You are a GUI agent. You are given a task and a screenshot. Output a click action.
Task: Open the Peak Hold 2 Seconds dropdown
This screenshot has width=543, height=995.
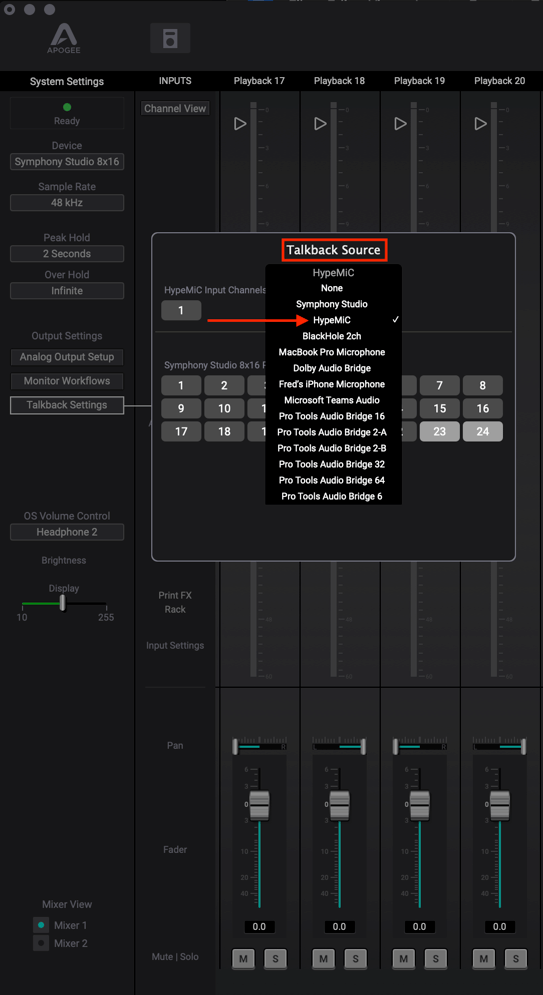click(x=67, y=254)
